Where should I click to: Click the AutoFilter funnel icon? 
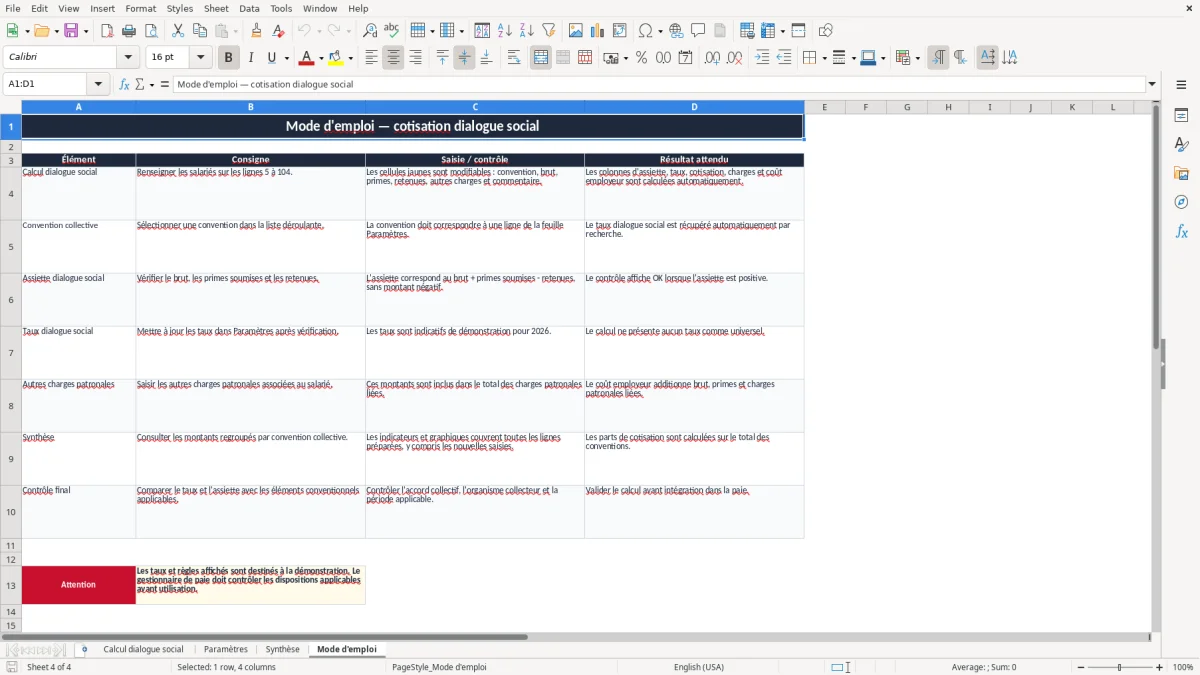point(548,31)
